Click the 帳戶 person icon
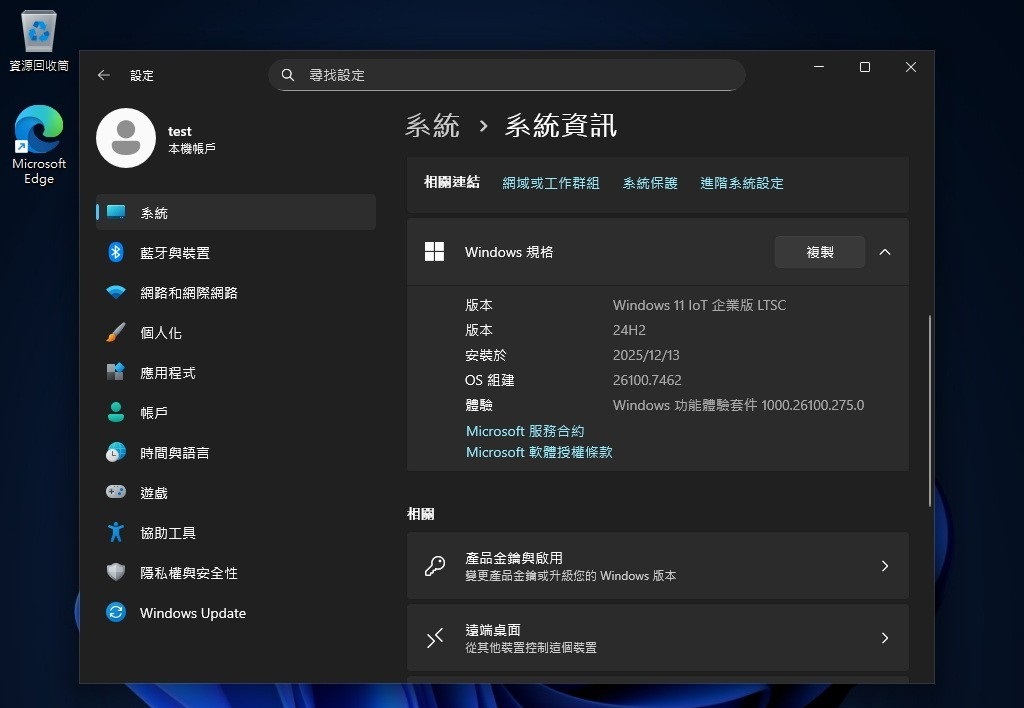Image resolution: width=1024 pixels, height=708 pixels. click(x=116, y=413)
